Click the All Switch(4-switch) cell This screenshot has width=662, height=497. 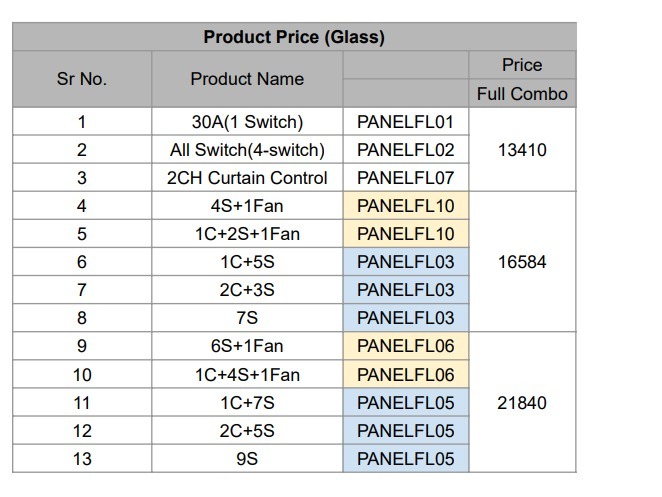pos(247,149)
